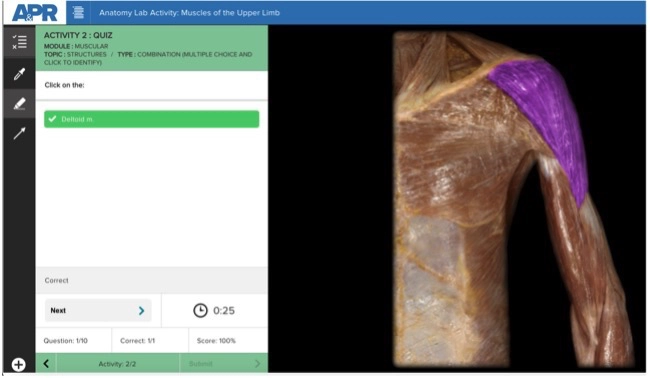Click the chevron on the Next button

141,310
